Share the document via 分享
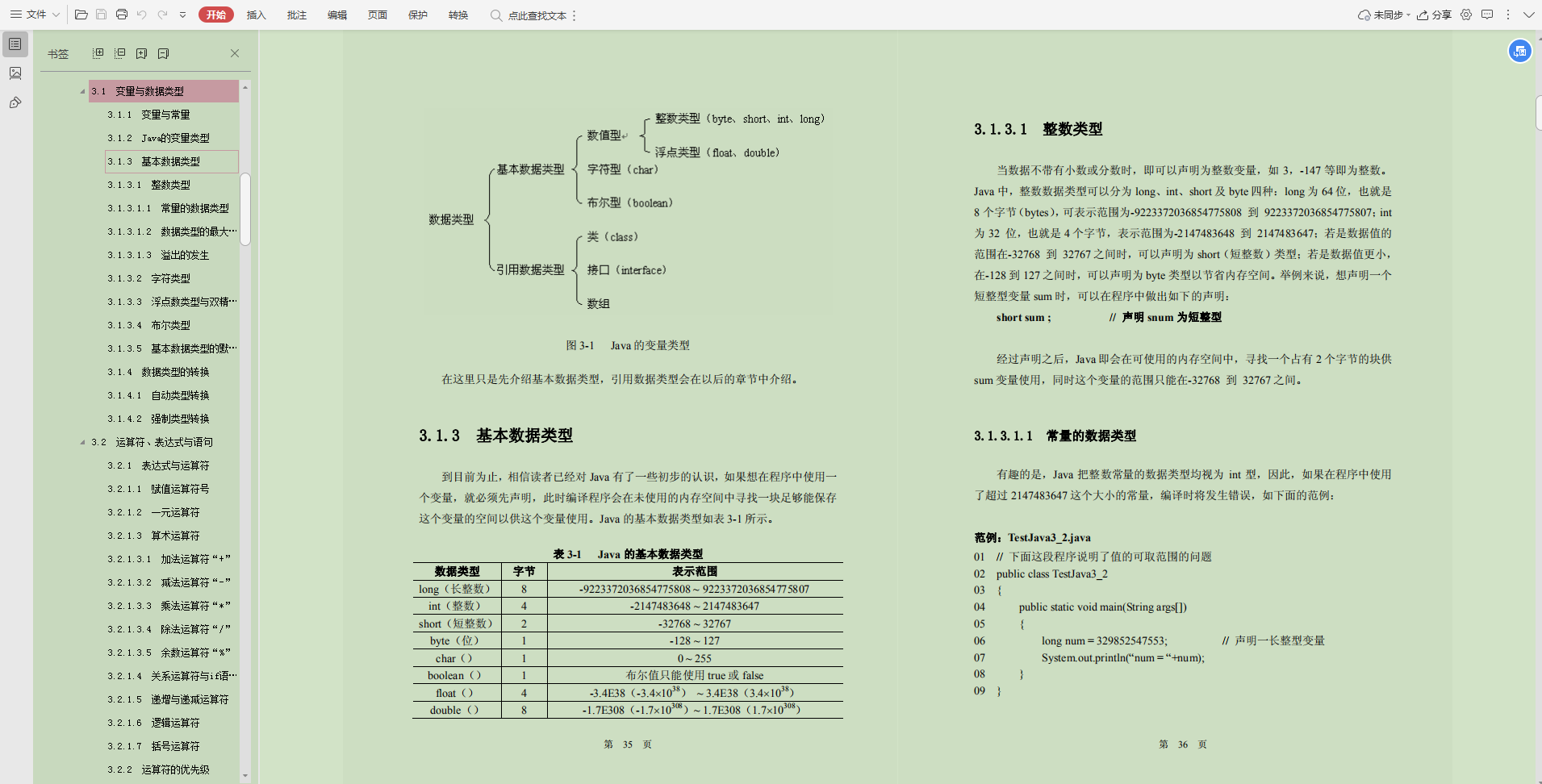The width and height of the screenshot is (1542, 784). click(1435, 15)
